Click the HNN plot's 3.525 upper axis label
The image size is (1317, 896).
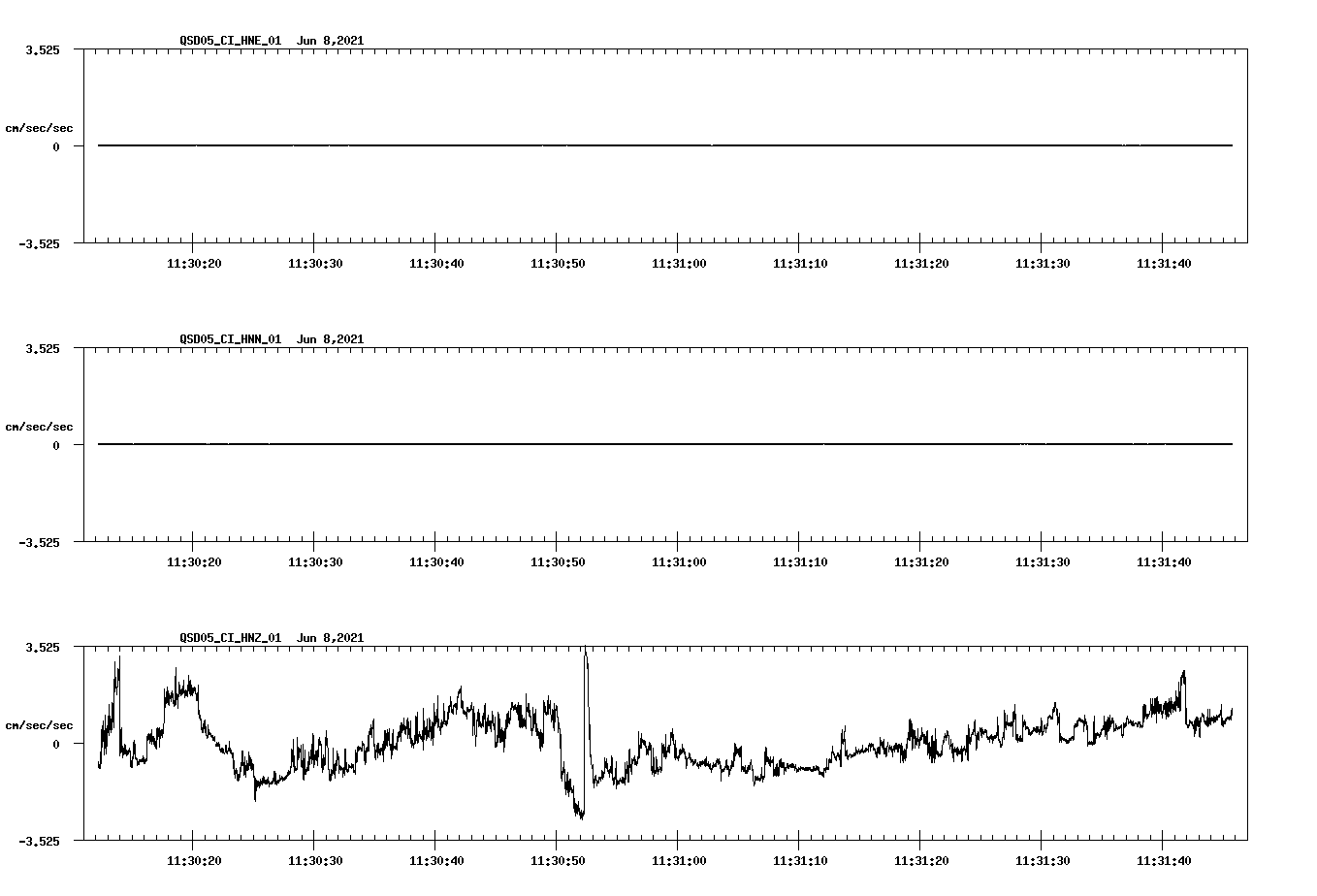click(x=42, y=348)
